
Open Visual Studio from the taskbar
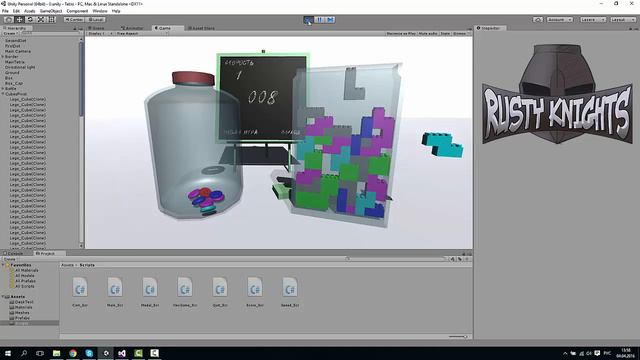tap(122, 353)
